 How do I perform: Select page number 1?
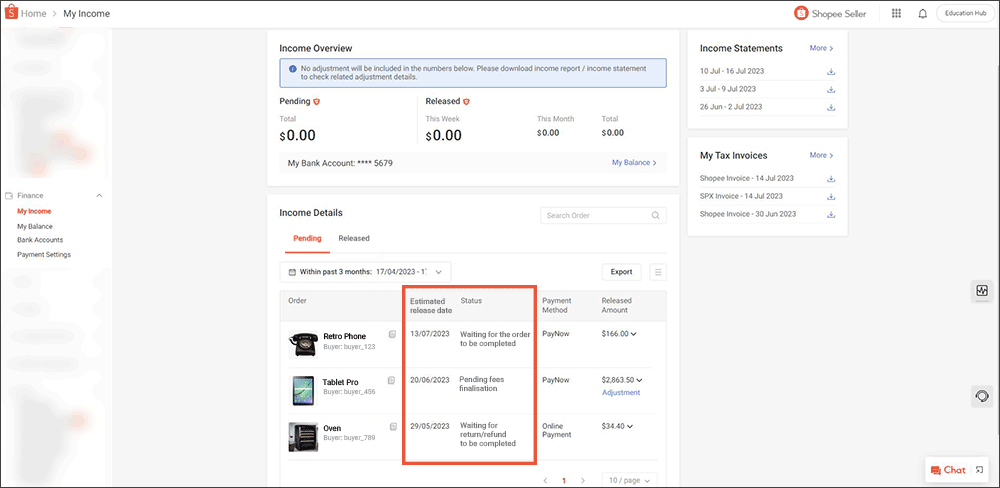(564, 480)
